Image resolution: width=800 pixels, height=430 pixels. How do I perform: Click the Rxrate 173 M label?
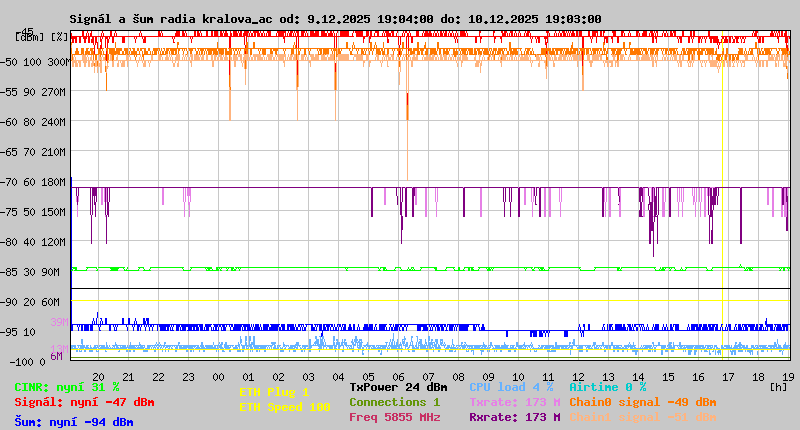click(x=514, y=417)
